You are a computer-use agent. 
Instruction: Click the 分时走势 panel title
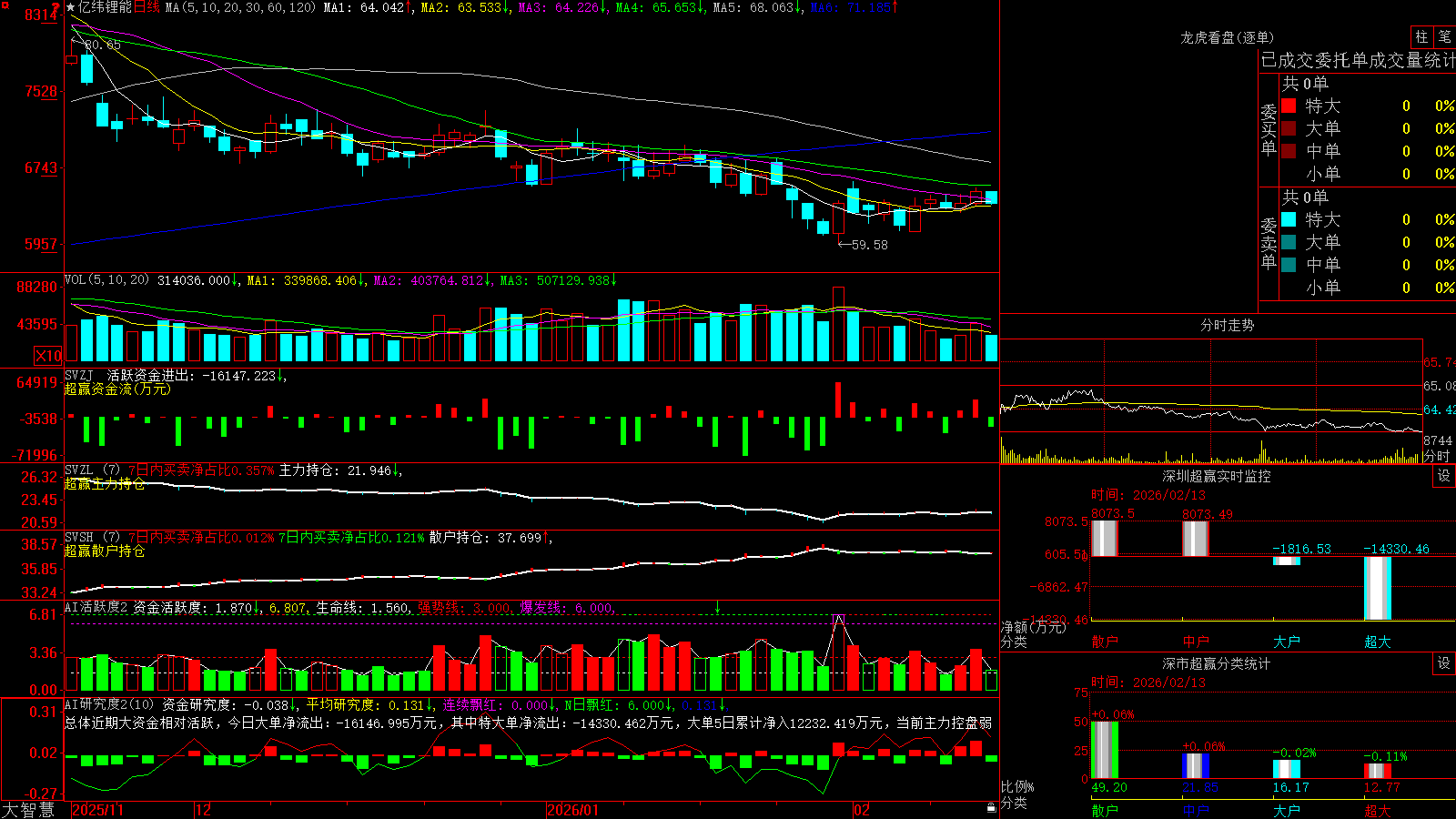[x=1228, y=325]
